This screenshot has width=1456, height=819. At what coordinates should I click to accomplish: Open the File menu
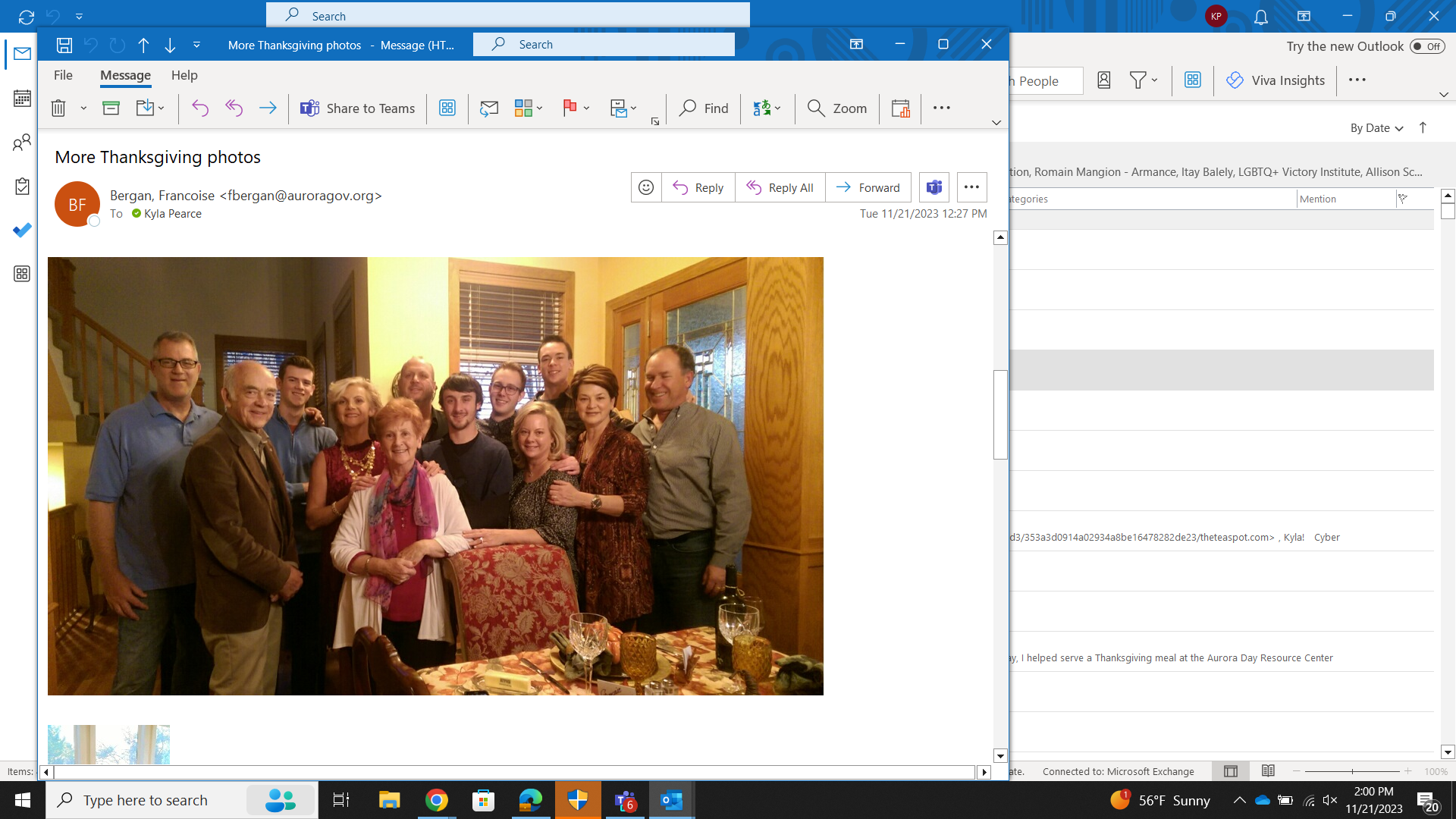(63, 75)
